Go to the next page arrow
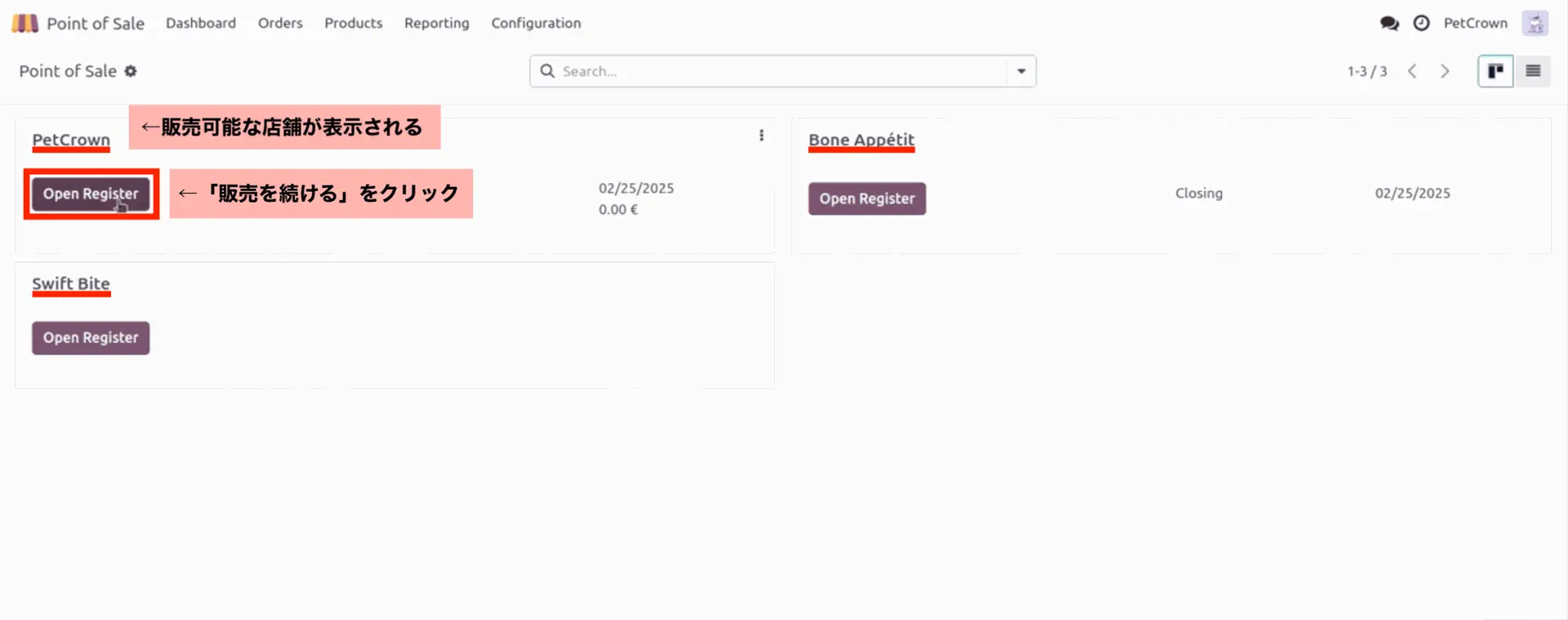 (1445, 71)
